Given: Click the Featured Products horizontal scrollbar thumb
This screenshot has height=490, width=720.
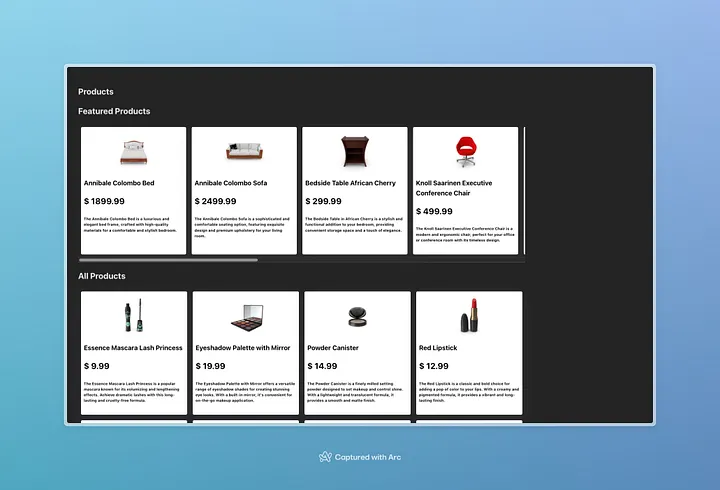Looking at the screenshot, I should point(168,260).
